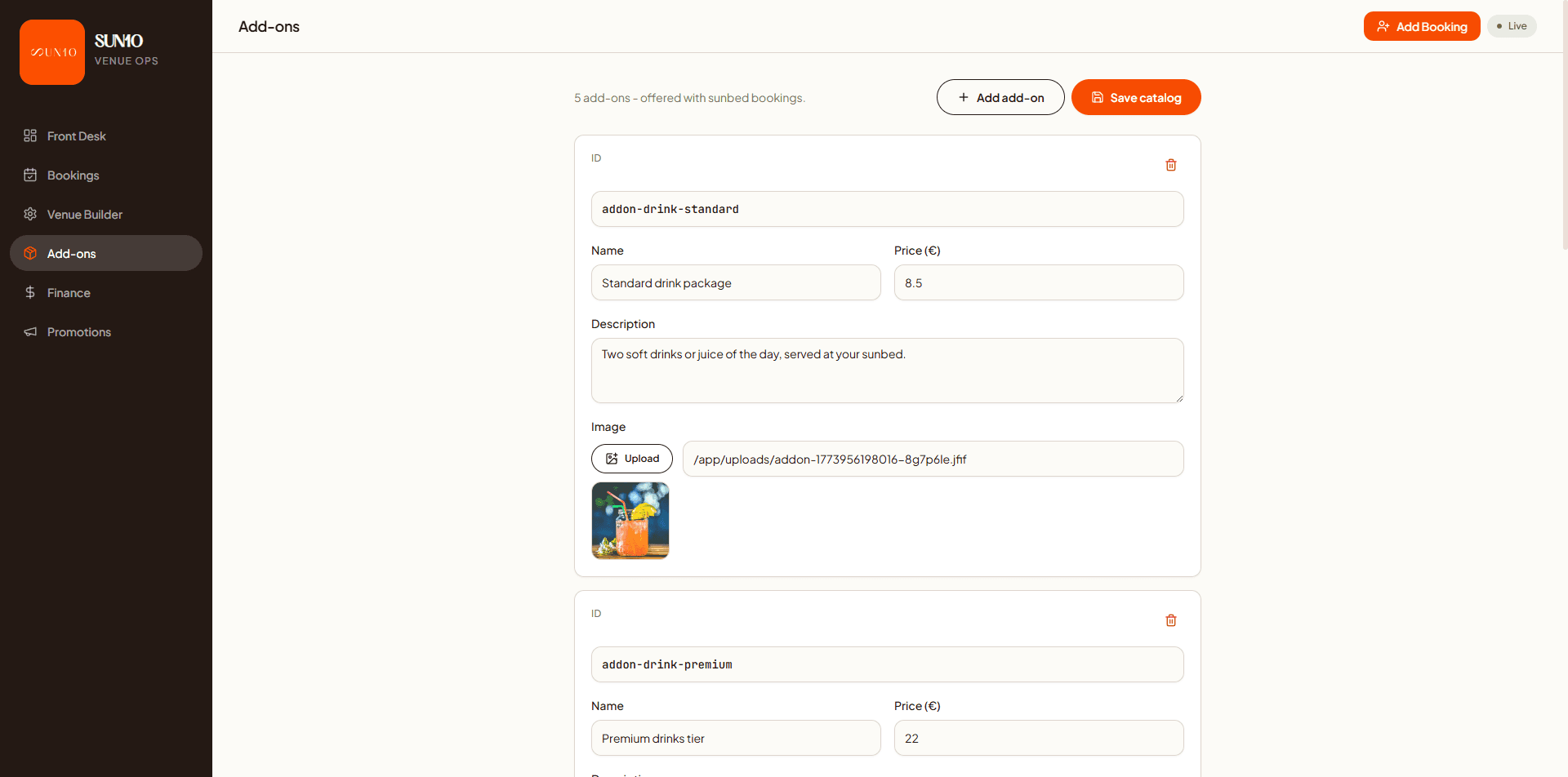Screen dimensions: 1568x777
Task: Focus the price field showing 8.5
Action: coord(1038,282)
